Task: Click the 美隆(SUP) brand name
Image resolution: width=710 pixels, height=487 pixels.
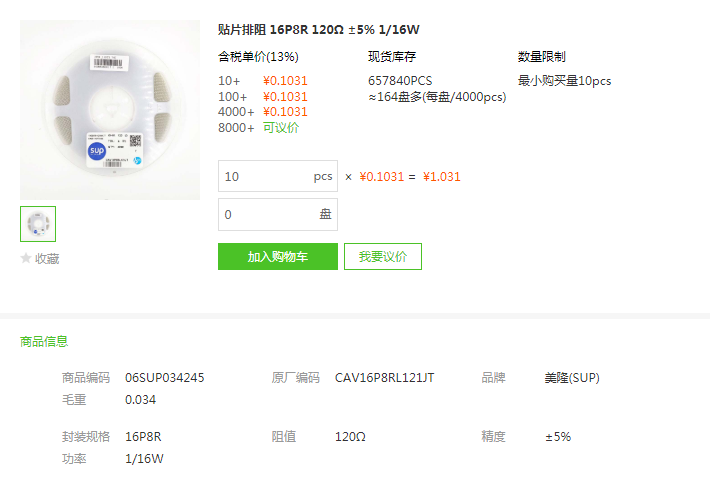Action: coord(572,377)
